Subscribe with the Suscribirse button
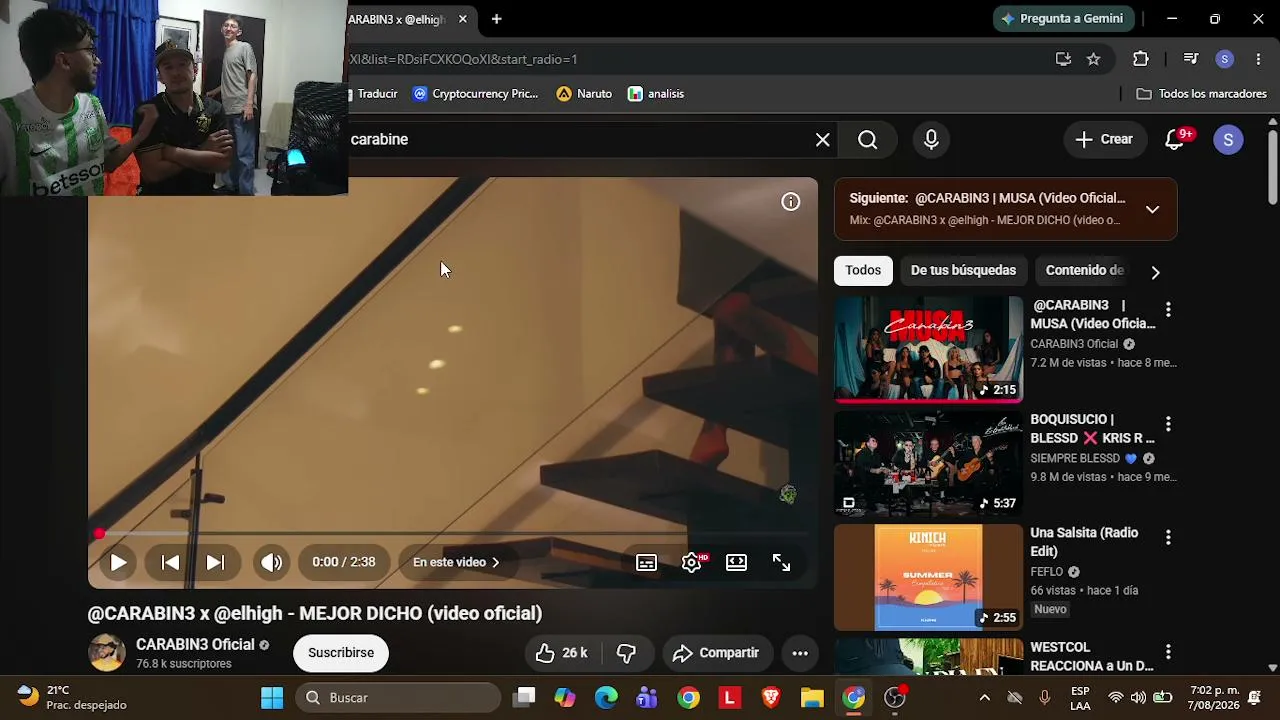1280x720 pixels. (341, 653)
